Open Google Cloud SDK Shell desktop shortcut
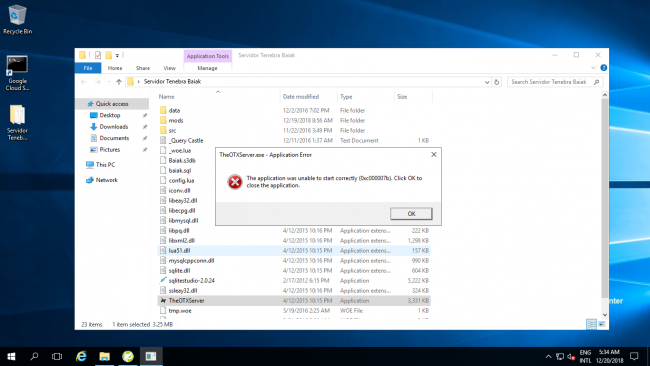Image resolution: width=650 pixels, height=366 pixels. point(17,73)
